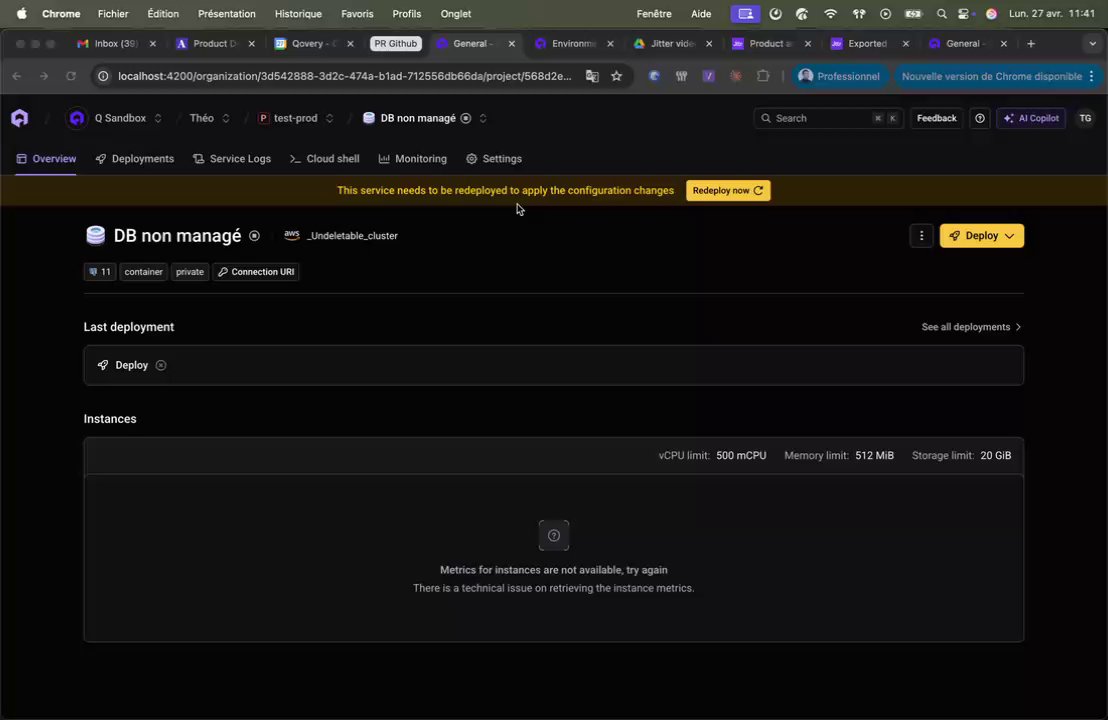Viewport: 1108px width, 720px height.
Task: Expand the Q Sandbox organization switcher
Action: [158, 118]
